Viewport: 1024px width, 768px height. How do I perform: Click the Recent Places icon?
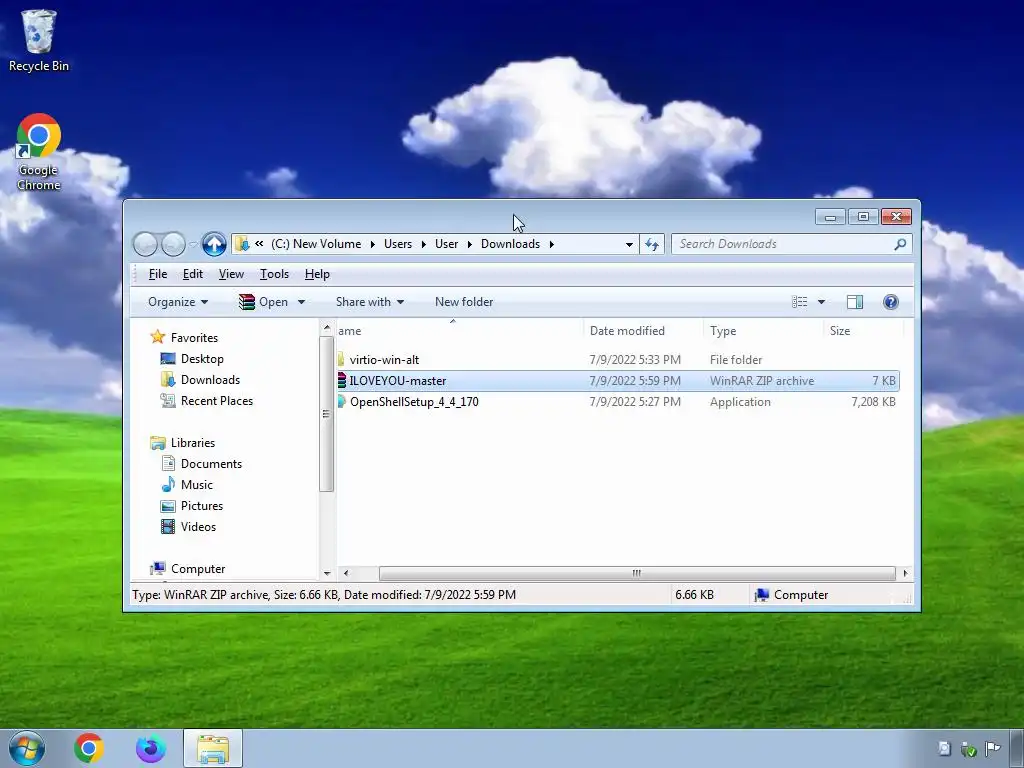168,400
